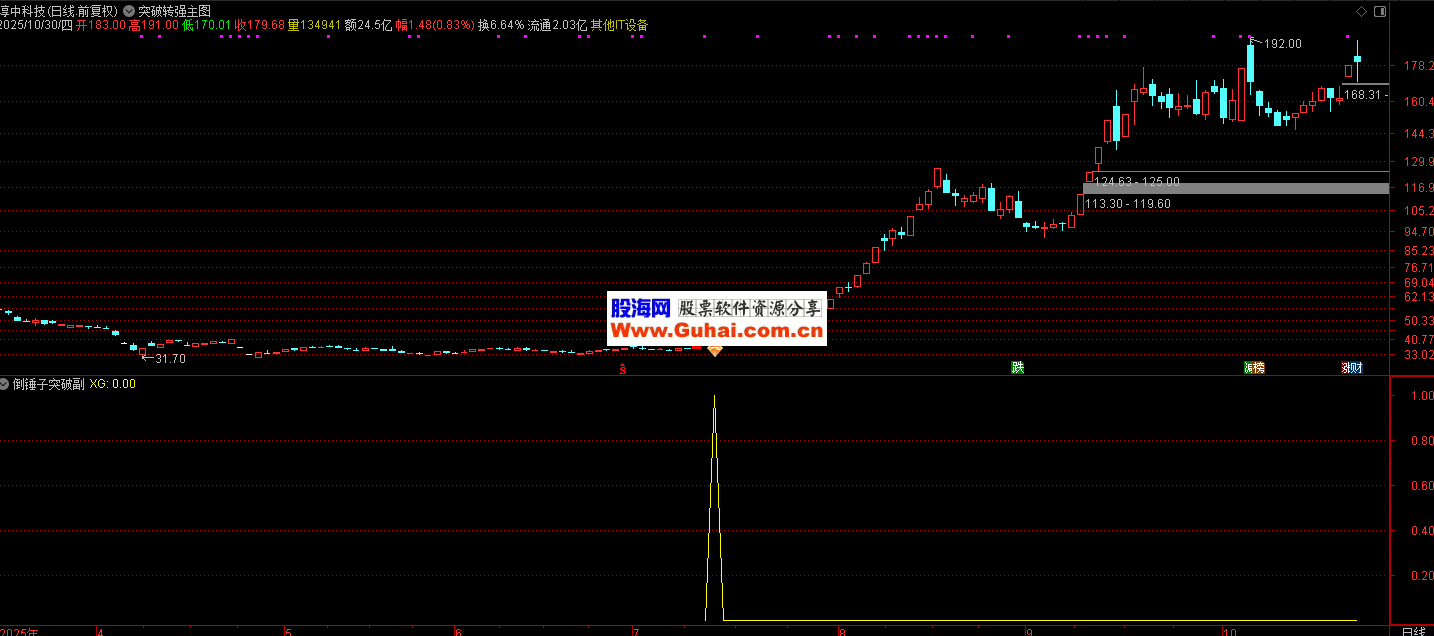Image resolution: width=1434 pixels, height=636 pixels.
Task: Select the 124.63 - 125.00 gap band
Action: click(1137, 182)
